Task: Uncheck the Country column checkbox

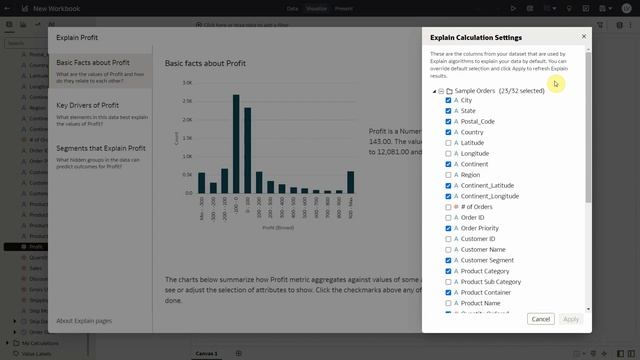Action: click(x=448, y=132)
